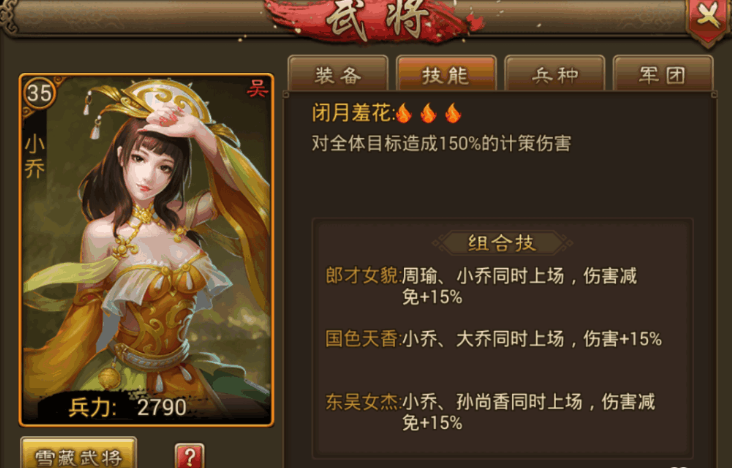The width and height of the screenshot is (732, 468).
Task: Click the 小乔 character portrait
Action: (146, 250)
